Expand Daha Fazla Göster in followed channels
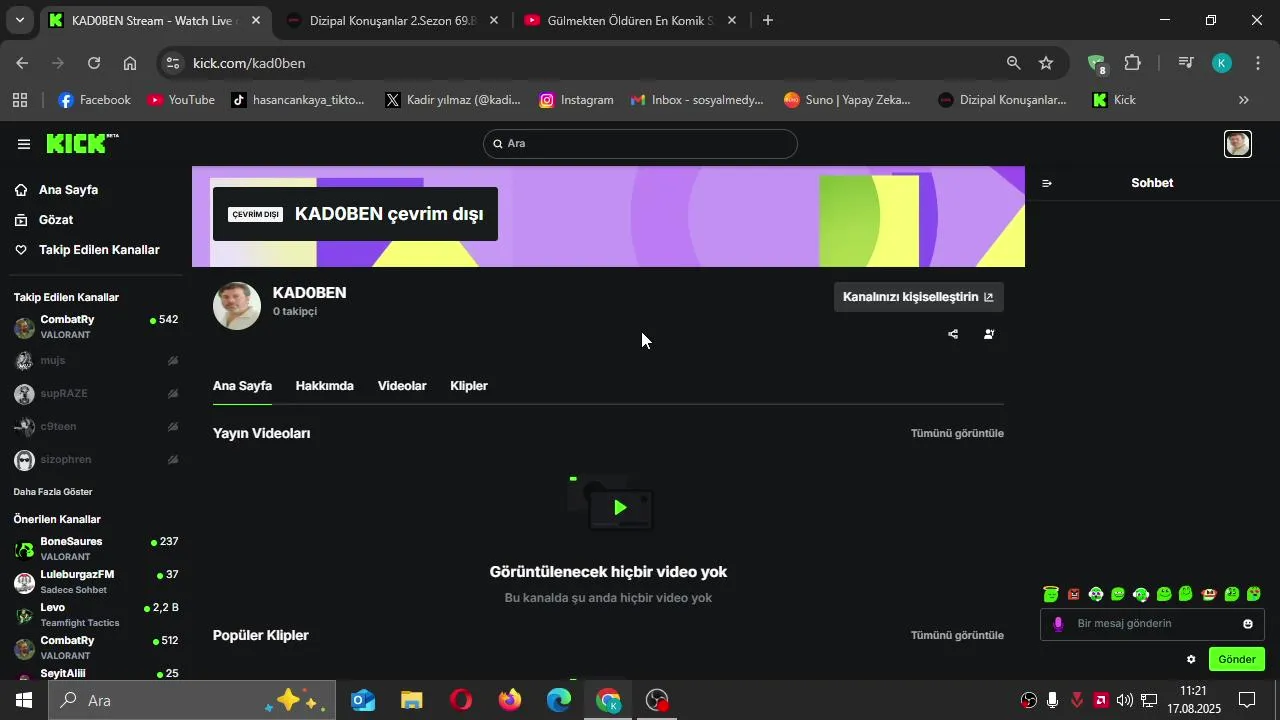Image resolution: width=1280 pixels, height=720 pixels. (53, 492)
